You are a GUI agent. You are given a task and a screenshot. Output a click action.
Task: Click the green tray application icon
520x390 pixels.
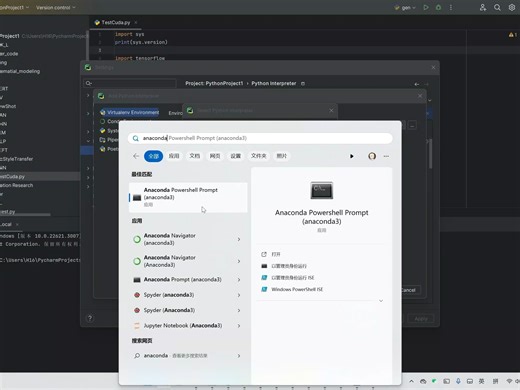click(x=434, y=381)
